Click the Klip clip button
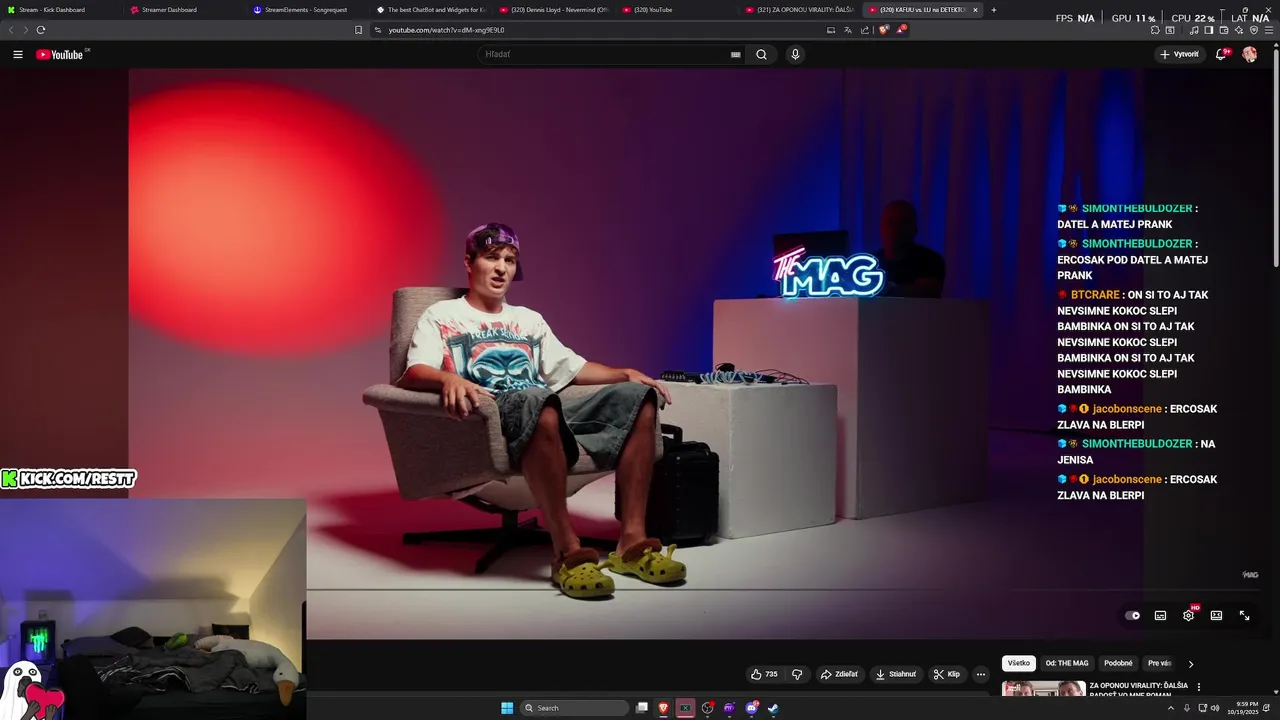1280x720 pixels. [946, 674]
